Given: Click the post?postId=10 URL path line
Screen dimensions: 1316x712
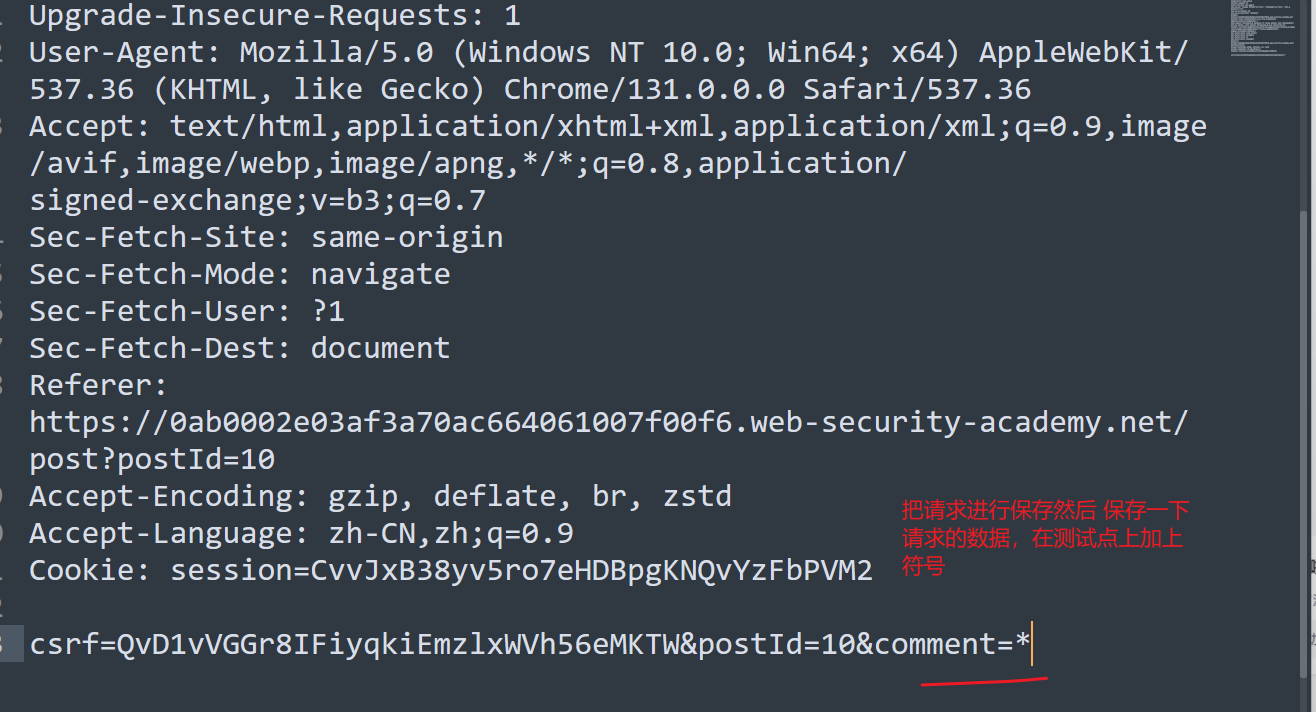Looking at the screenshot, I should (x=152, y=460).
